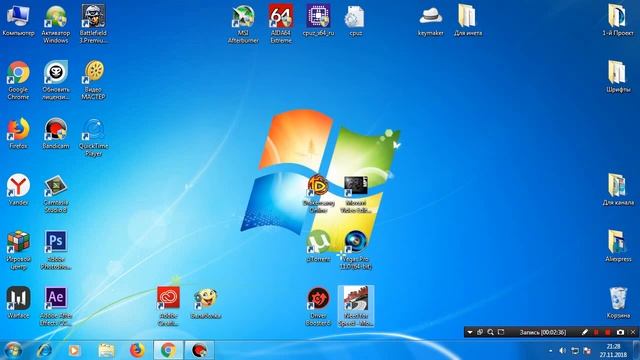Select the cpuz_x64_ru desktop icon

pyautogui.click(x=318, y=20)
